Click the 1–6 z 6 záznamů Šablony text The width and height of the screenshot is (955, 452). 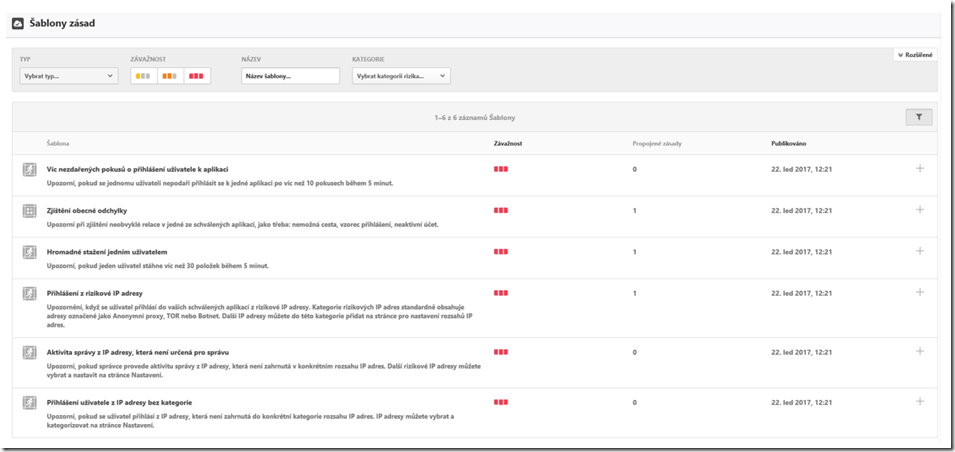tap(474, 118)
